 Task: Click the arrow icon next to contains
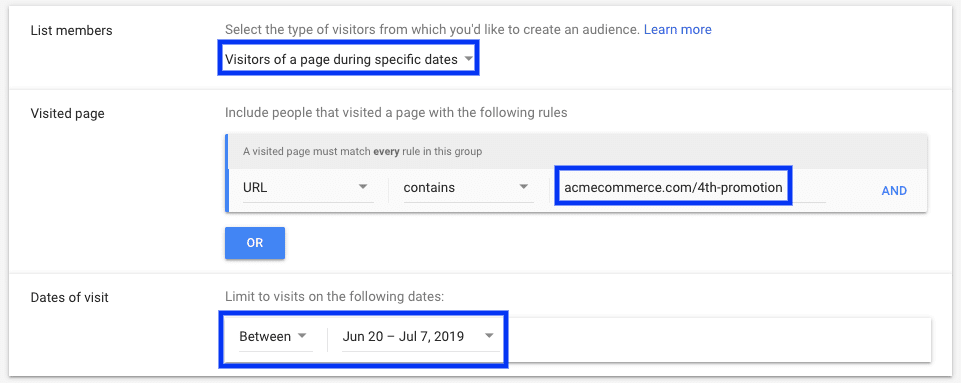click(523, 187)
